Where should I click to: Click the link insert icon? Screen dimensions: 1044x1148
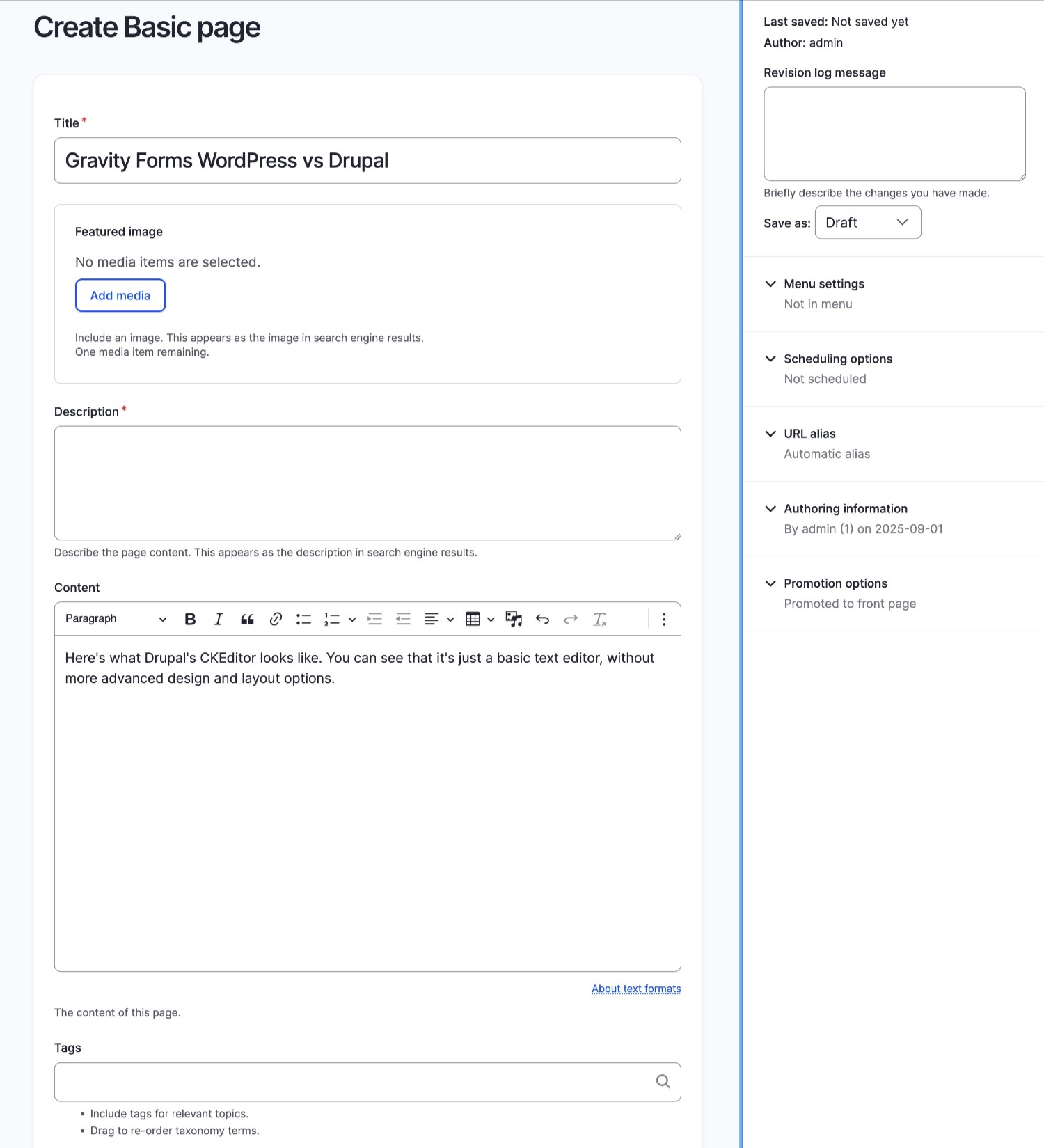pos(276,619)
